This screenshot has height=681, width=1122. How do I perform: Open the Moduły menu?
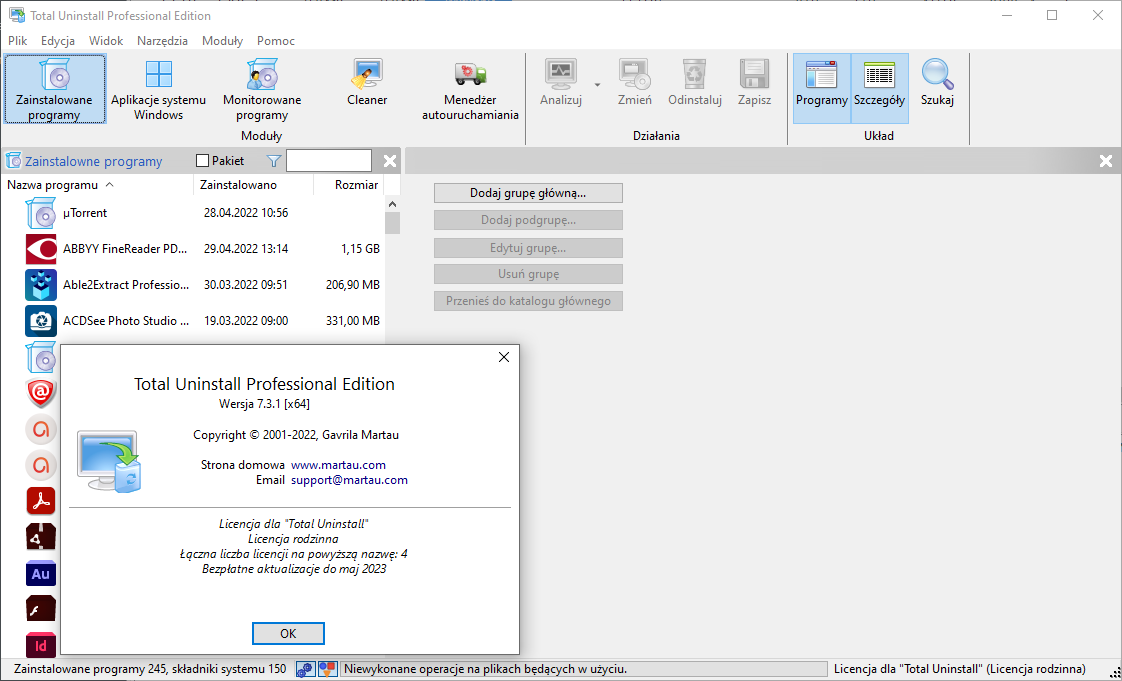click(x=223, y=41)
